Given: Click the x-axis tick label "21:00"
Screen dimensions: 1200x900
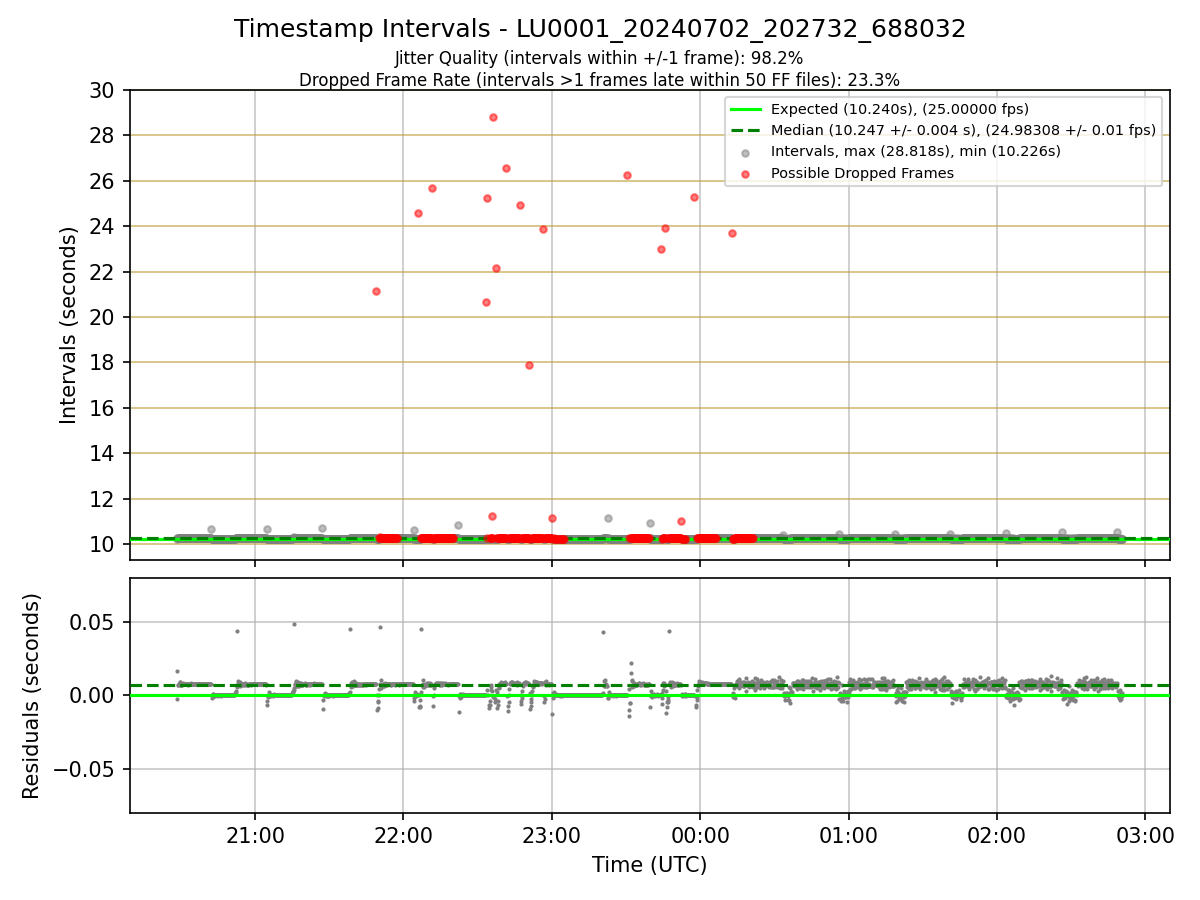Looking at the screenshot, I should [x=254, y=835].
